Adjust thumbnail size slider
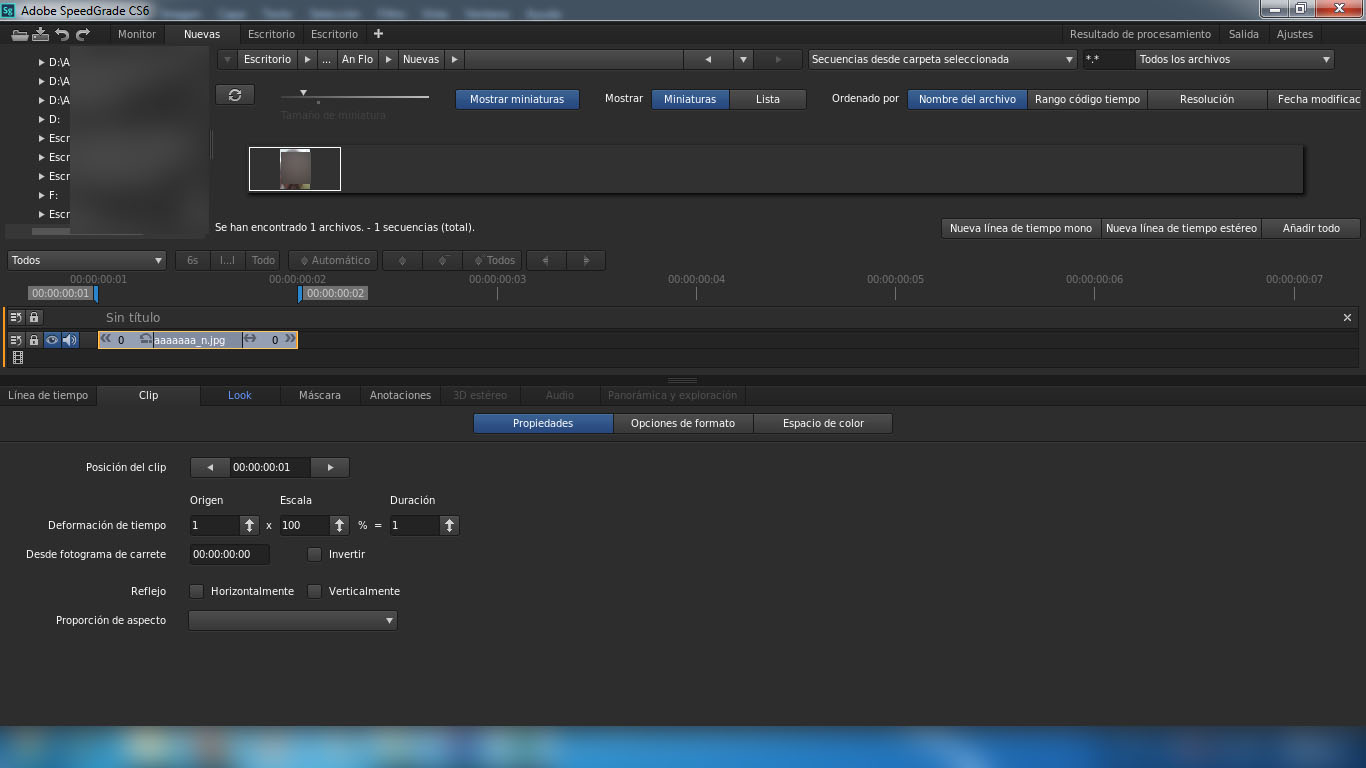 tap(303, 93)
